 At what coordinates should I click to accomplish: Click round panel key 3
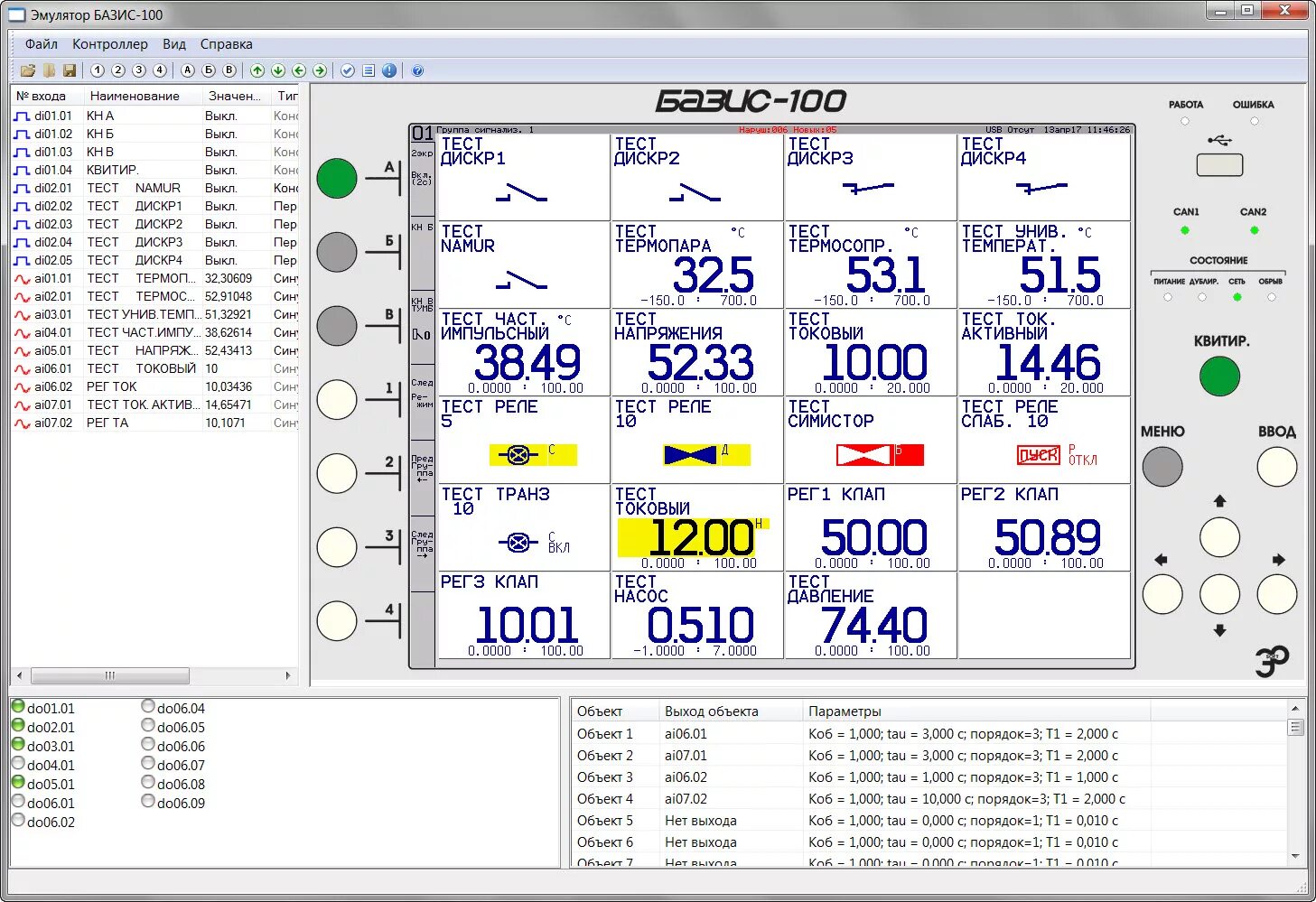(337, 547)
